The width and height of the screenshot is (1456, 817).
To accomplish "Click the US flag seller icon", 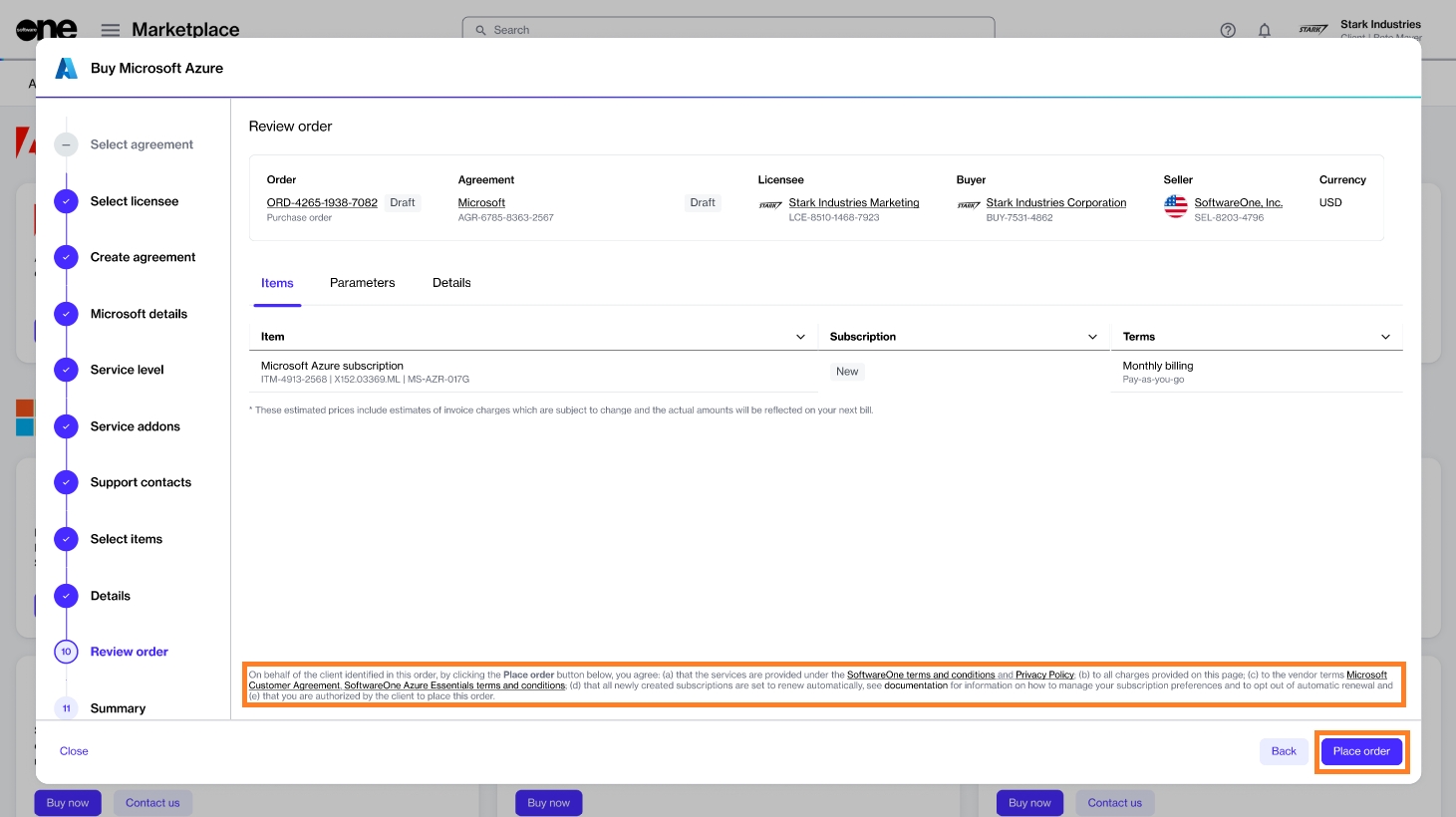I will (1176, 206).
